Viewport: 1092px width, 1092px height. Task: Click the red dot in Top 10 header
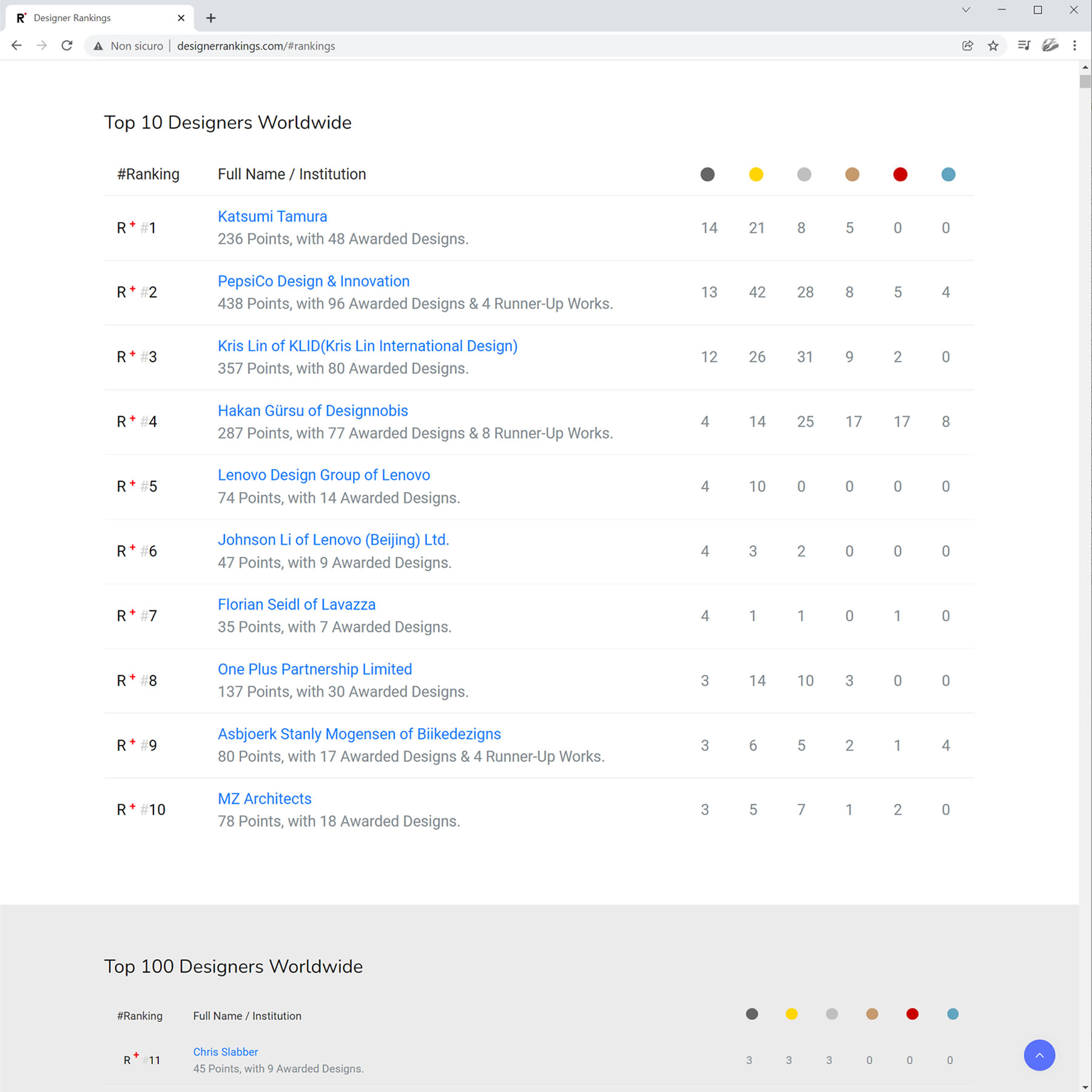[900, 175]
